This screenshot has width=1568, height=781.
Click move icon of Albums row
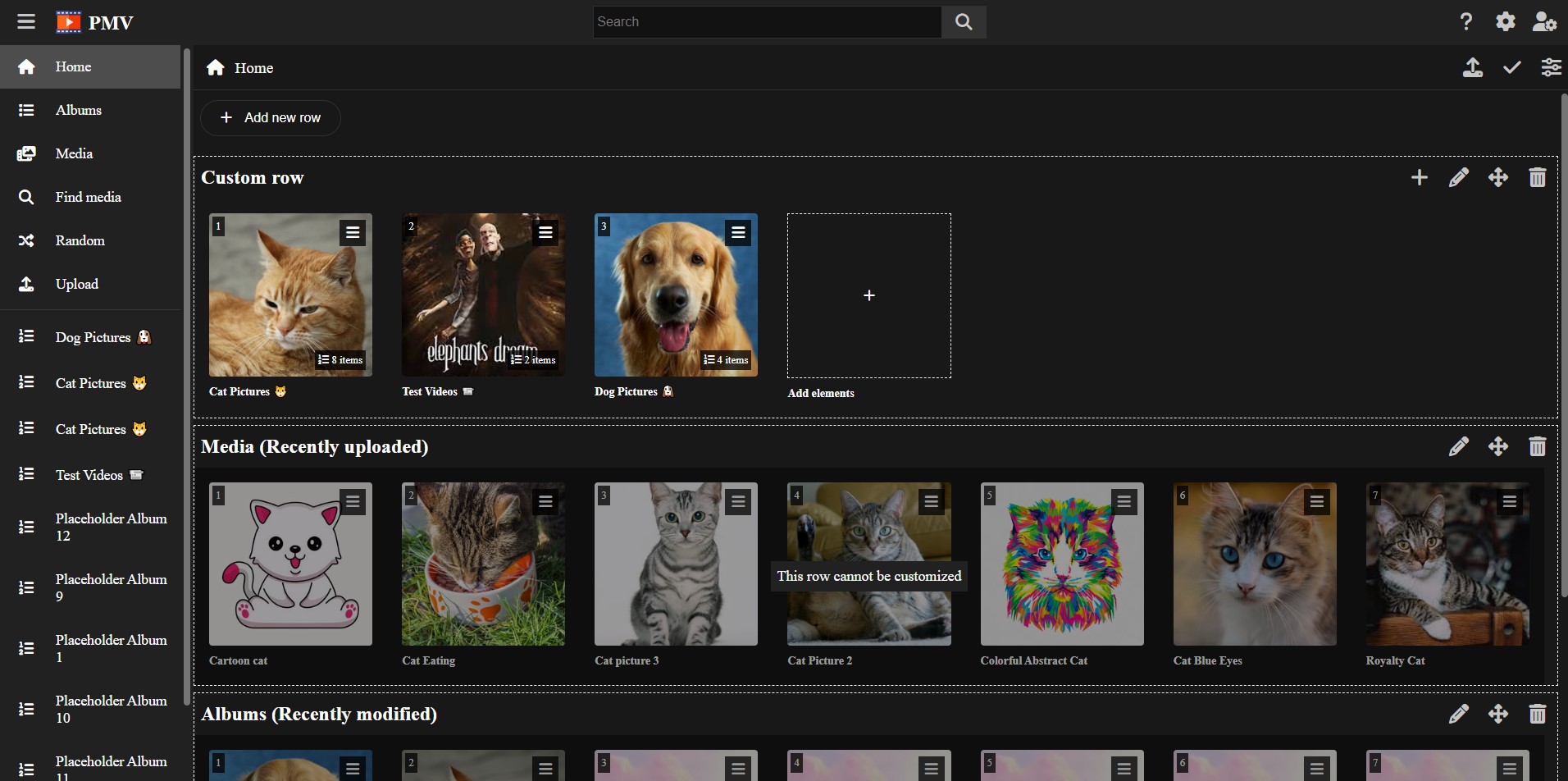click(x=1498, y=714)
